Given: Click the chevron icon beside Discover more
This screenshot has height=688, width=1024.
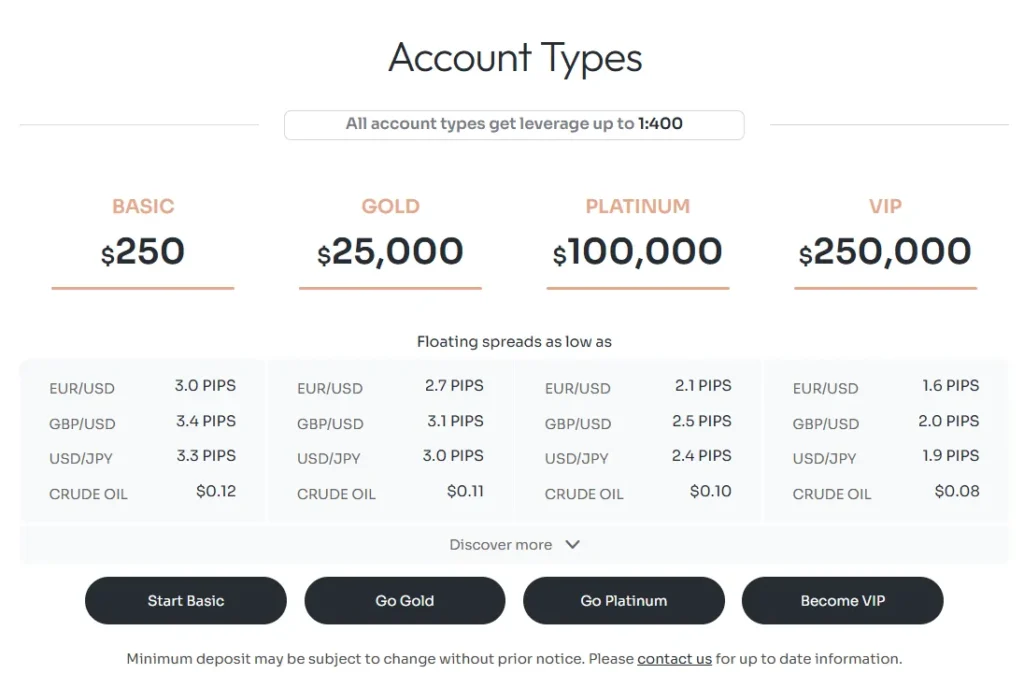Looking at the screenshot, I should (572, 545).
